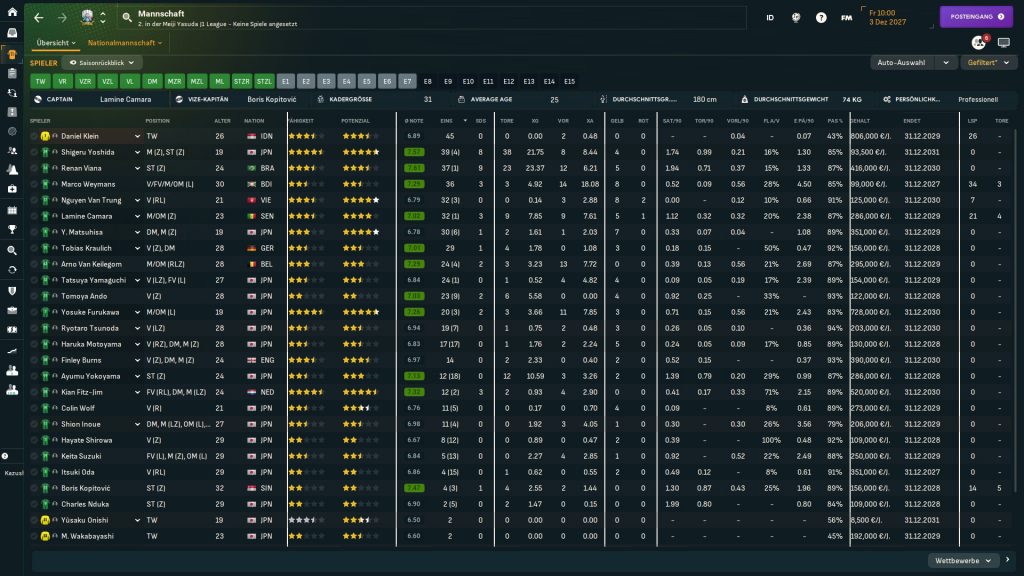Open the search magnifier in the top bar
This screenshot has width=1024, height=576.
click(x=127, y=17)
